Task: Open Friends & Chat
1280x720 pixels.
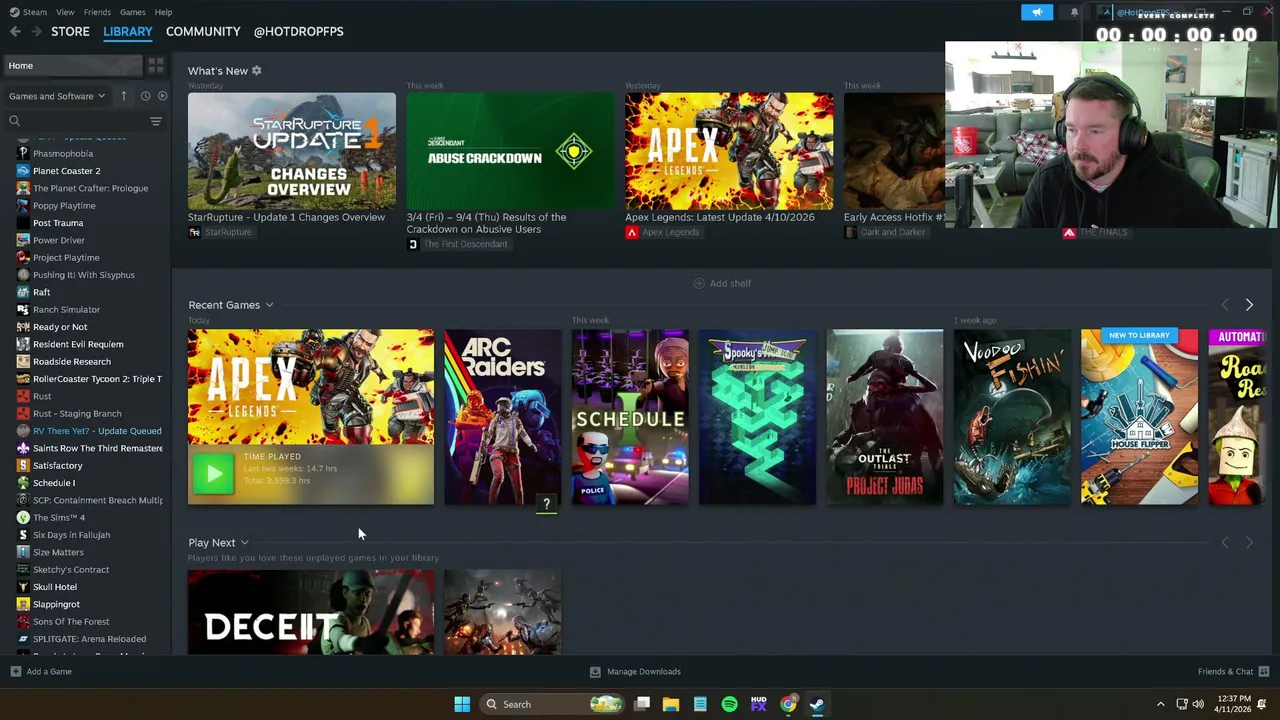Action: coord(1225,672)
